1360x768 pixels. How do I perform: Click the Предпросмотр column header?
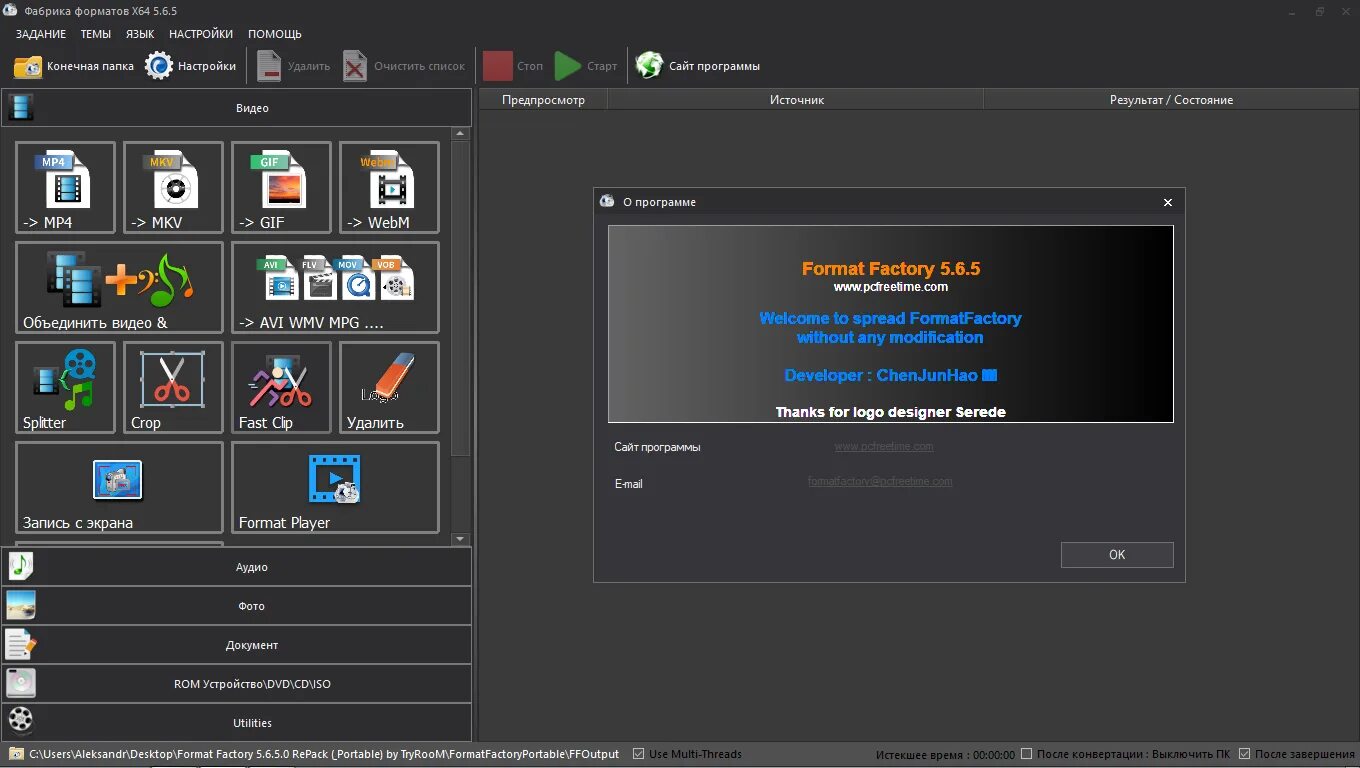(x=543, y=100)
